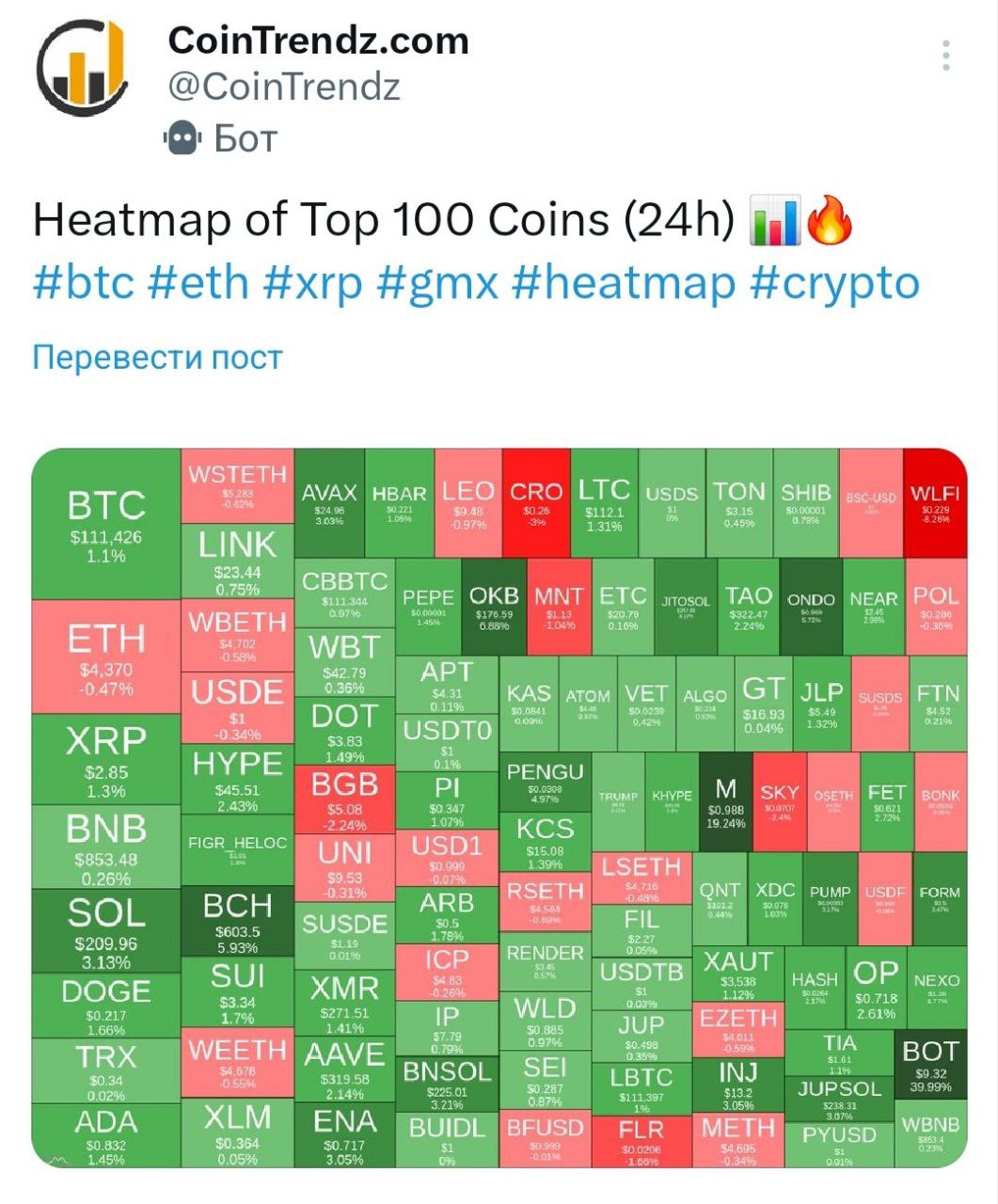This screenshot has width=998, height=1204.
Task: Open the #heatmap hashtag
Action: (x=624, y=282)
